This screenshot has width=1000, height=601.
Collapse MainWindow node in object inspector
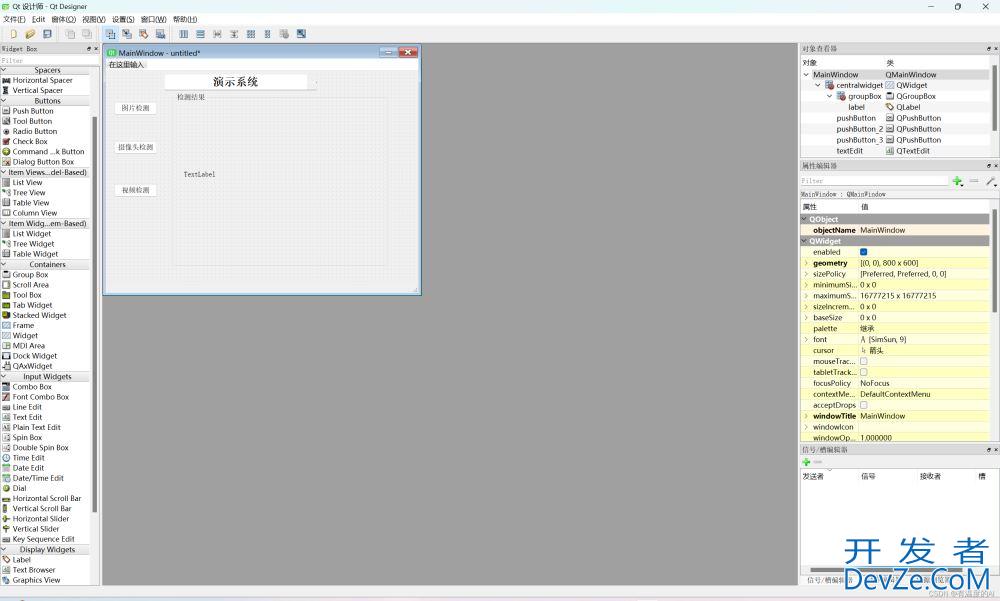point(806,75)
